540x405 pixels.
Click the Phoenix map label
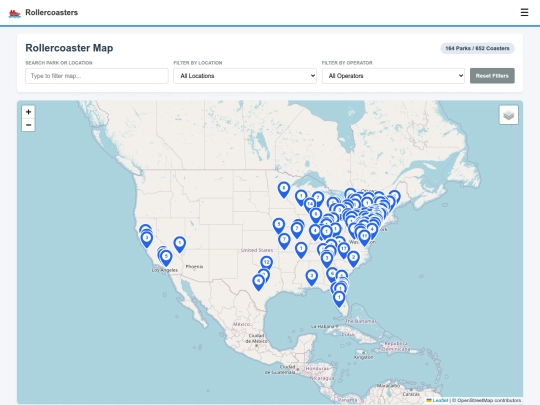point(194,267)
